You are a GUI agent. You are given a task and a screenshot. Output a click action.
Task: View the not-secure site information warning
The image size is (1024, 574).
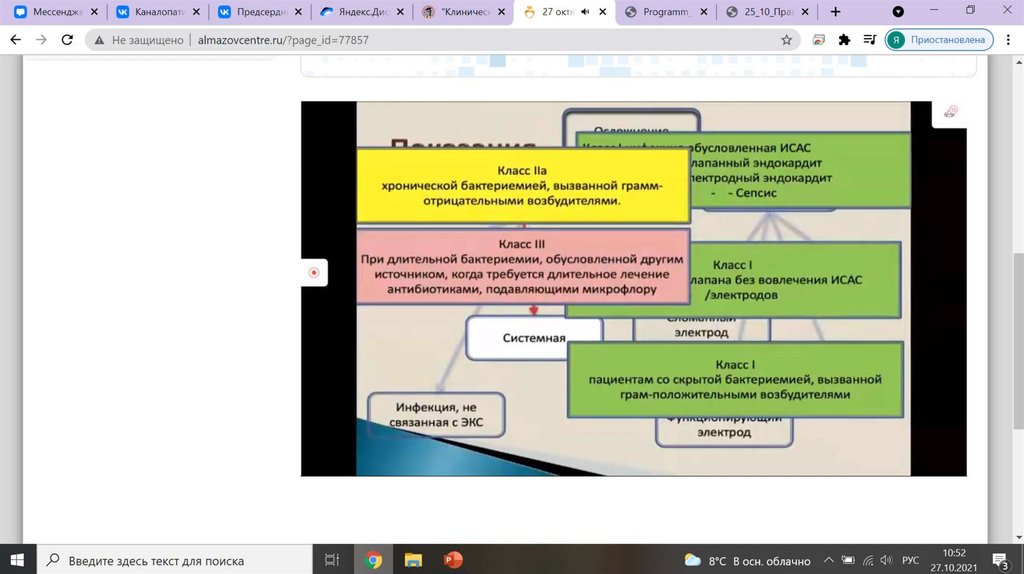coord(138,40)
